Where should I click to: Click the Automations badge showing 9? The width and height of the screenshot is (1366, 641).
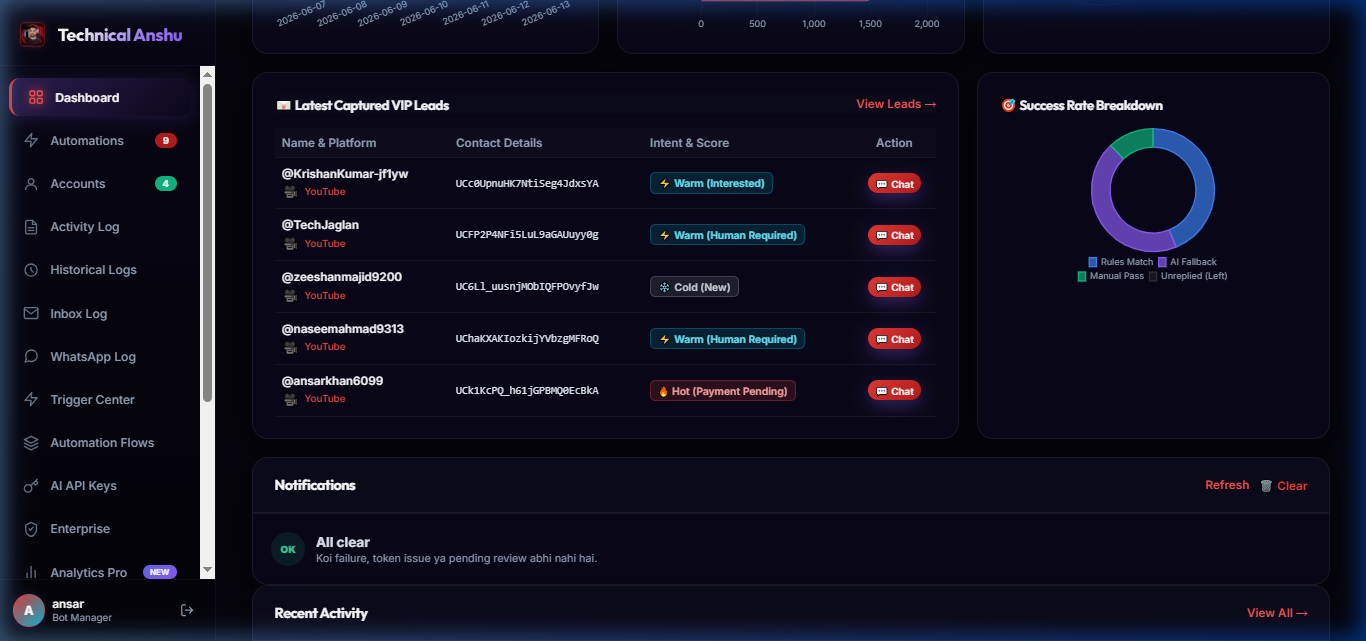click(x=166, y=141)
